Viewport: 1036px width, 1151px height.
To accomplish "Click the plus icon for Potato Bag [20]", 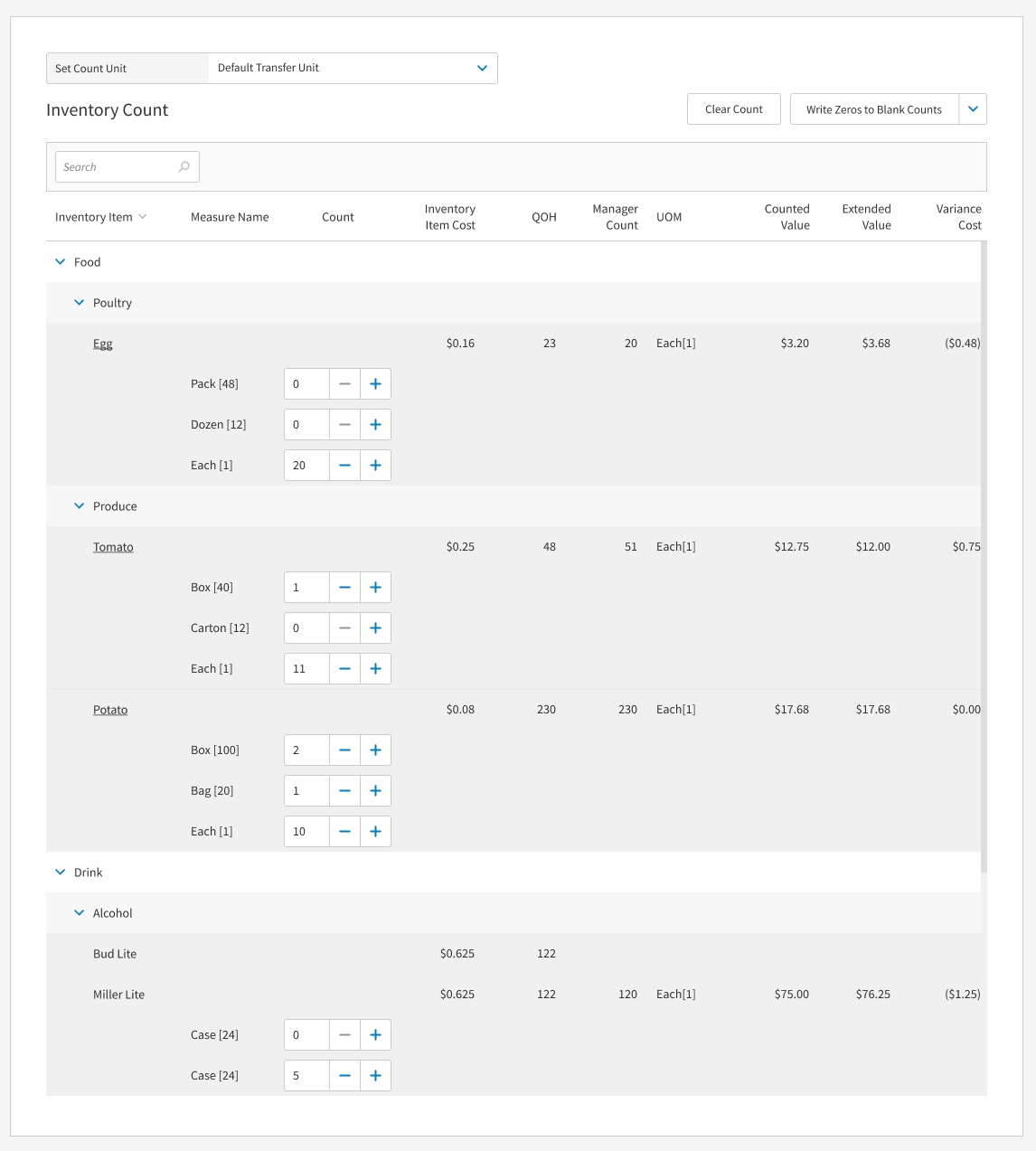I will pos(375,790).
